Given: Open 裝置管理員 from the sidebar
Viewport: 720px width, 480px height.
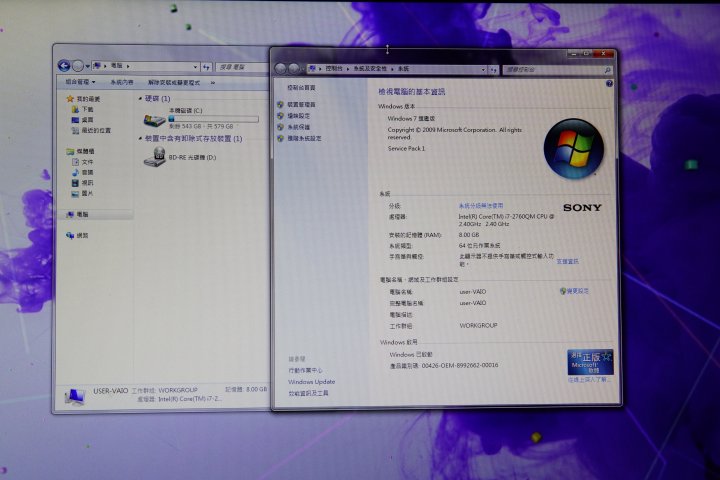Looking at the screenshot, I should [301, 105].
